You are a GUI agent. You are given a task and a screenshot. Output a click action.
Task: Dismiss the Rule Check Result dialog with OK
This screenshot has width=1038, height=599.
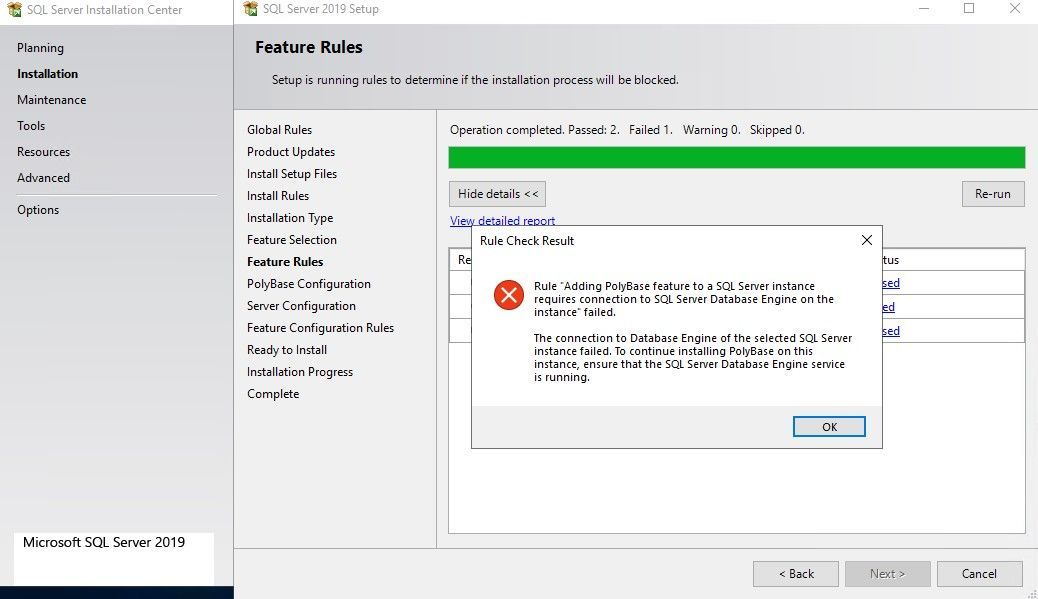[x=829, y=426]
